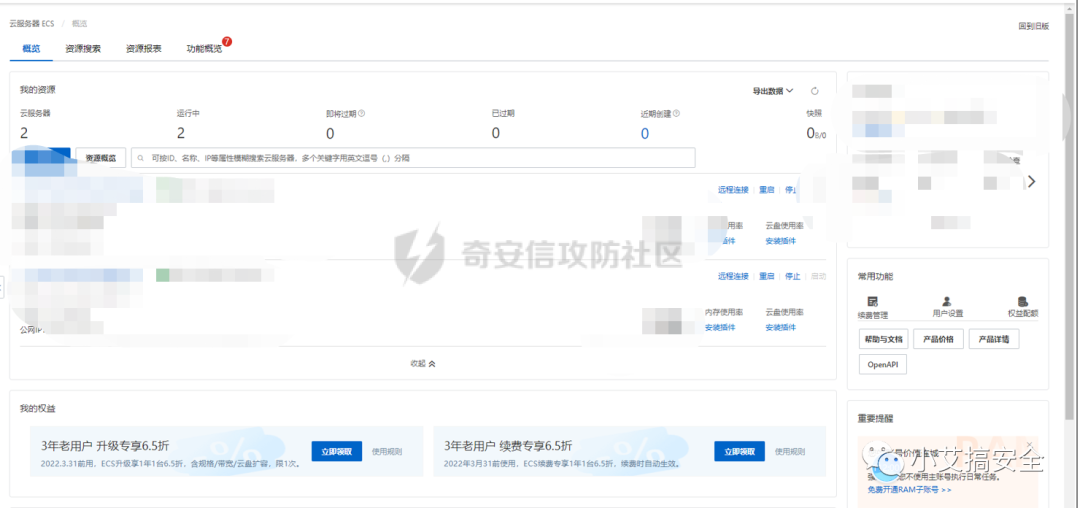Click 安装插件 under first instance's 云盘使用率
1080x508 pixels.
pos(780,241)
